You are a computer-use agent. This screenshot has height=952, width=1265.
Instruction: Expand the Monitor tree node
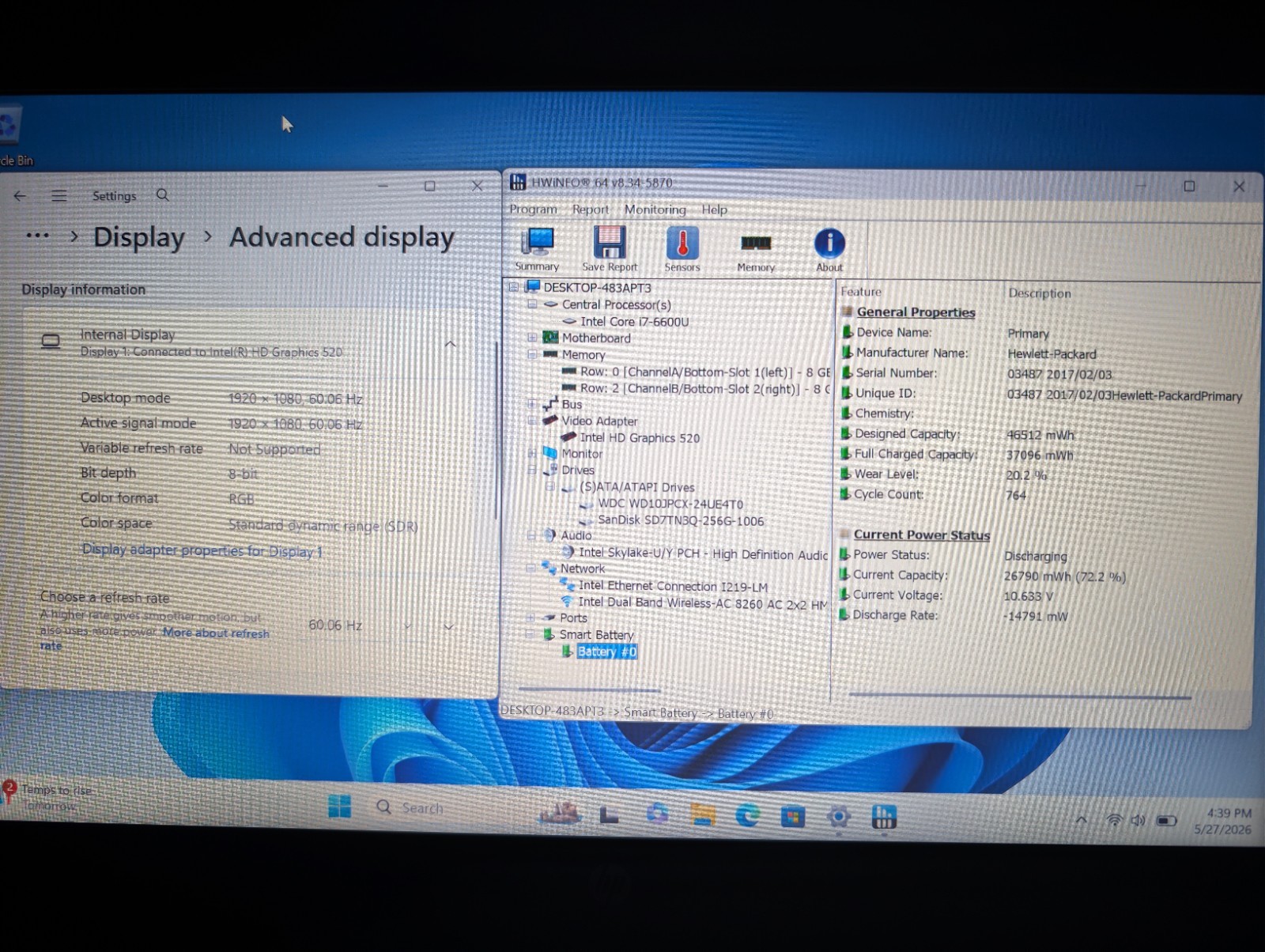pos(532,454)
